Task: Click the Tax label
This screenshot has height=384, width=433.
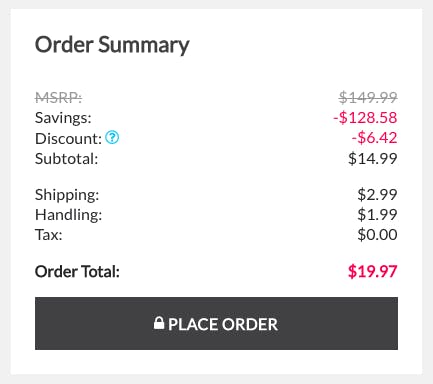Action: point(49,235)
